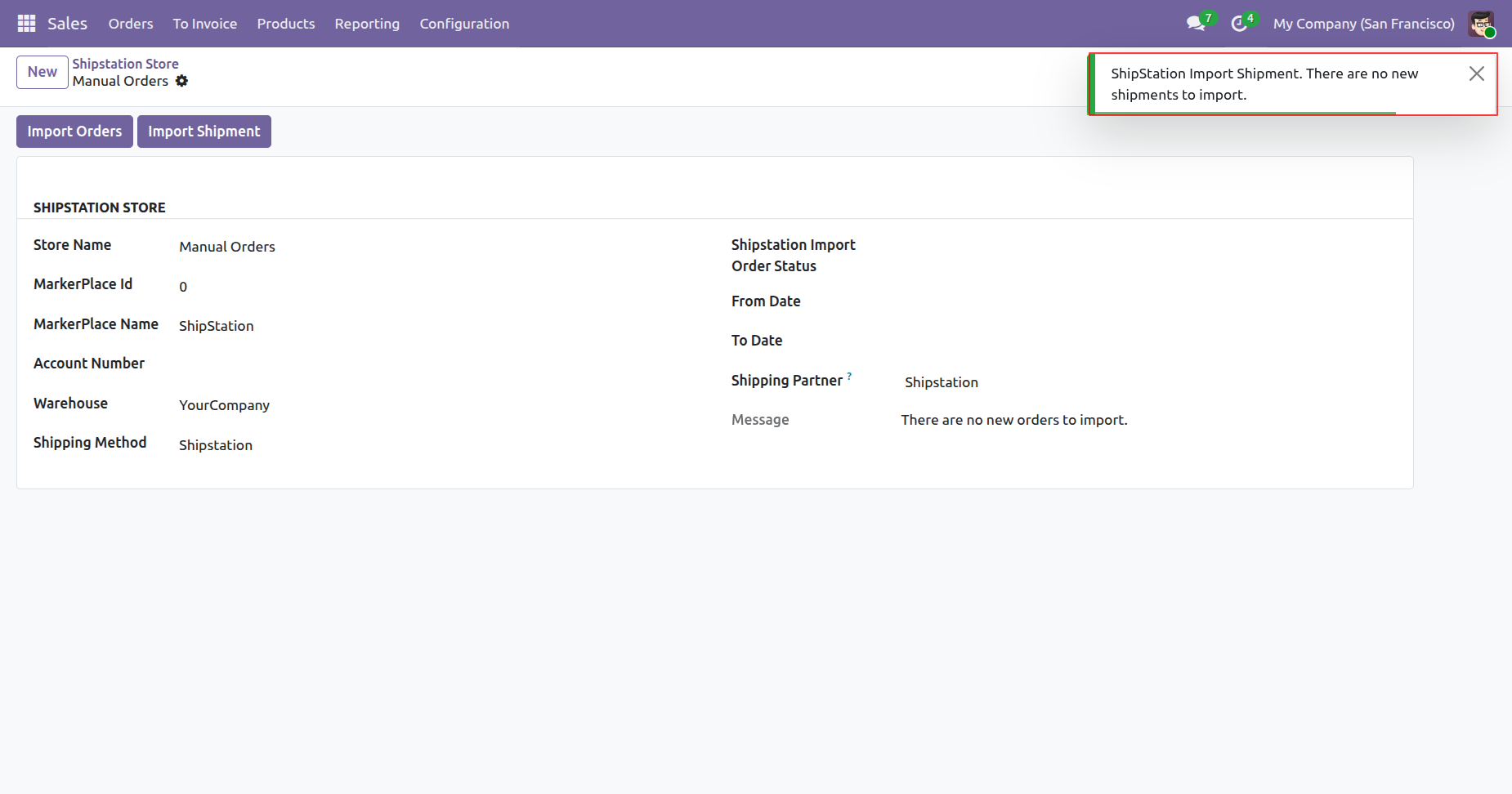Open the Reporting menu

point(367,24)
